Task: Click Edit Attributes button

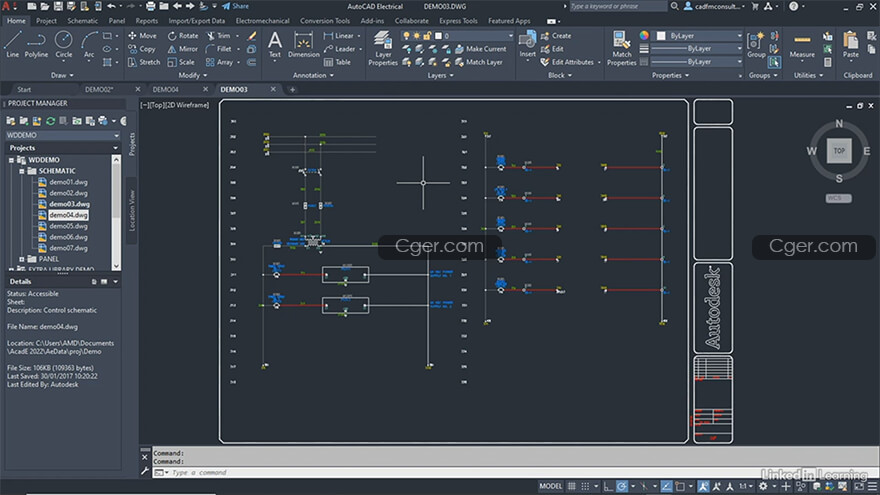Action: click(567, 62)
